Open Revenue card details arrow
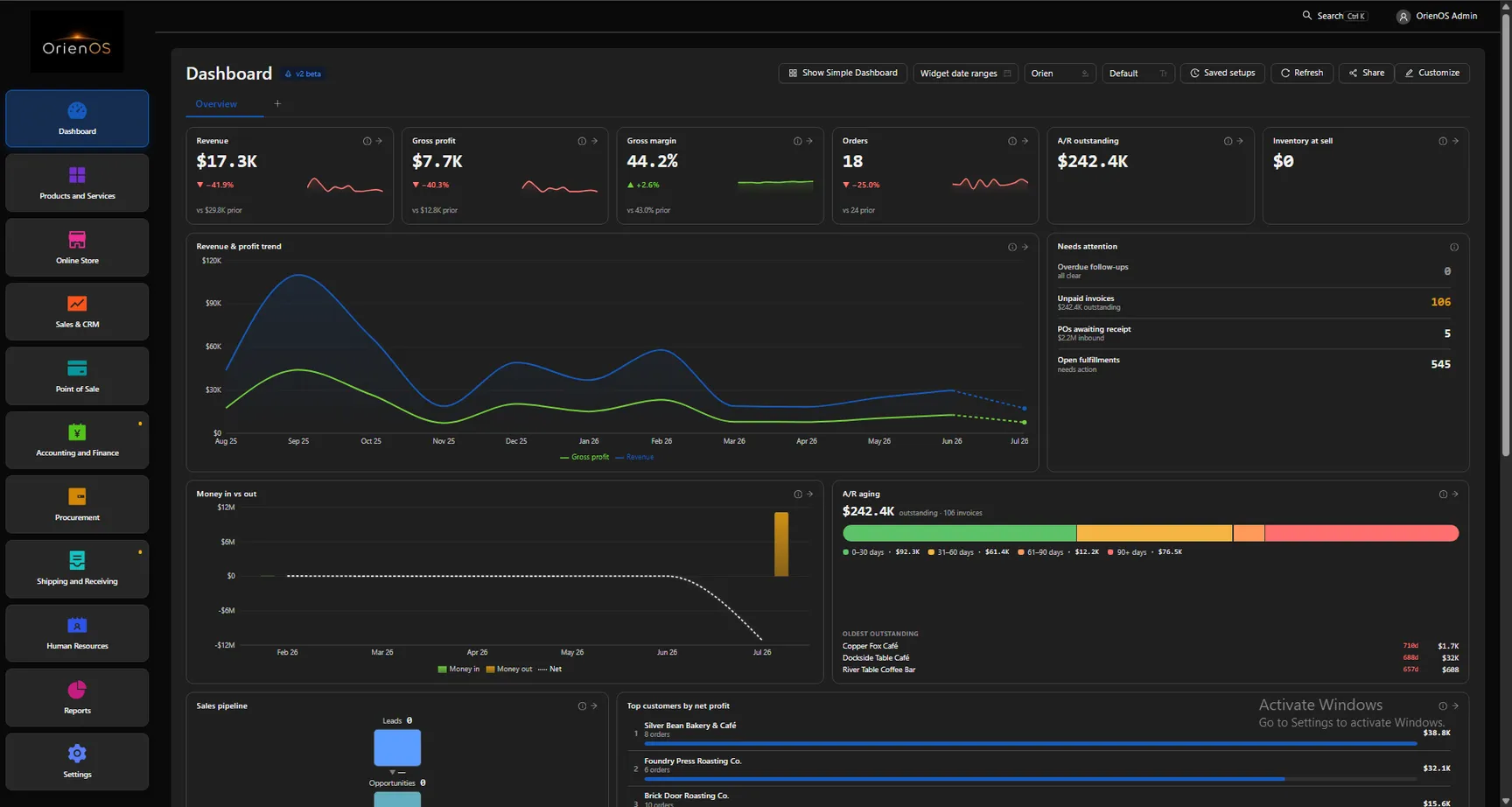Screen dimensions: 1512x807 tap(379, 141)
